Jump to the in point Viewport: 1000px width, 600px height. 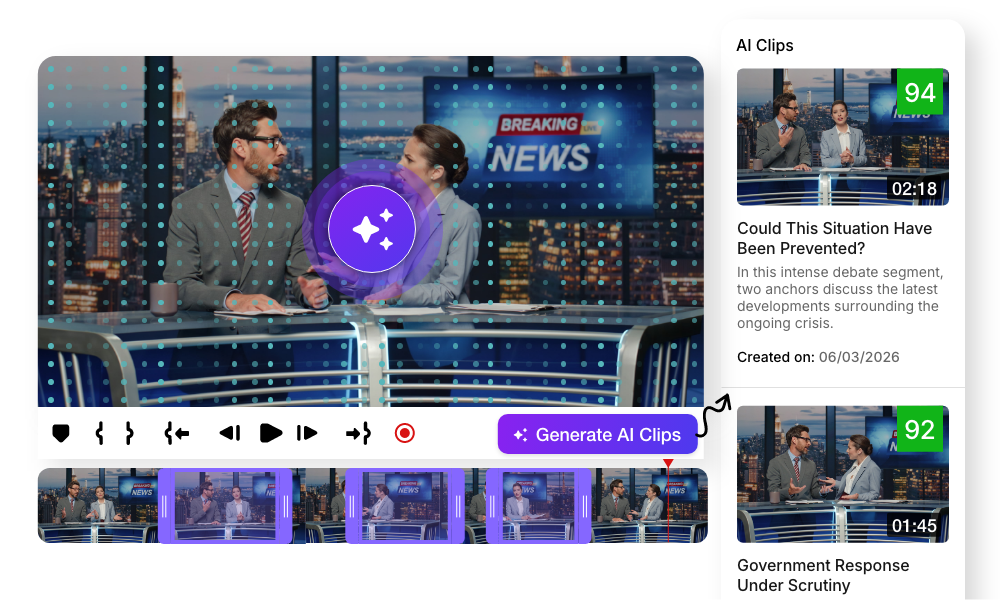[177, 433]
